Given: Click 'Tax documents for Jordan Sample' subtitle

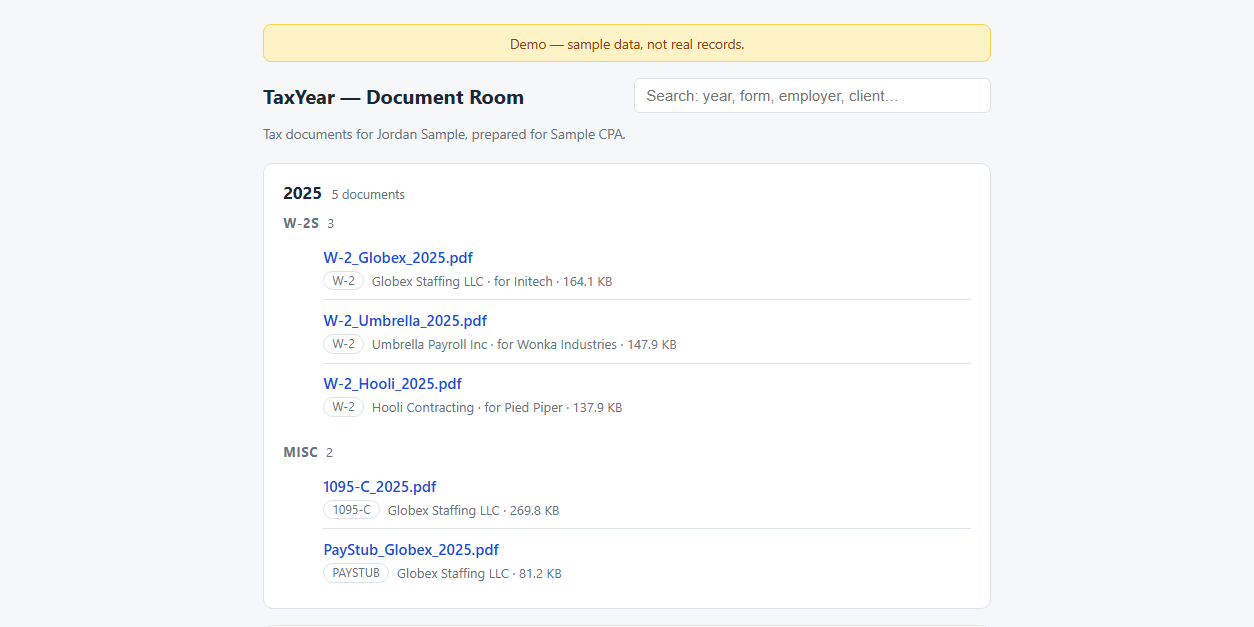Looking at the screenshot, I should 444,134.
